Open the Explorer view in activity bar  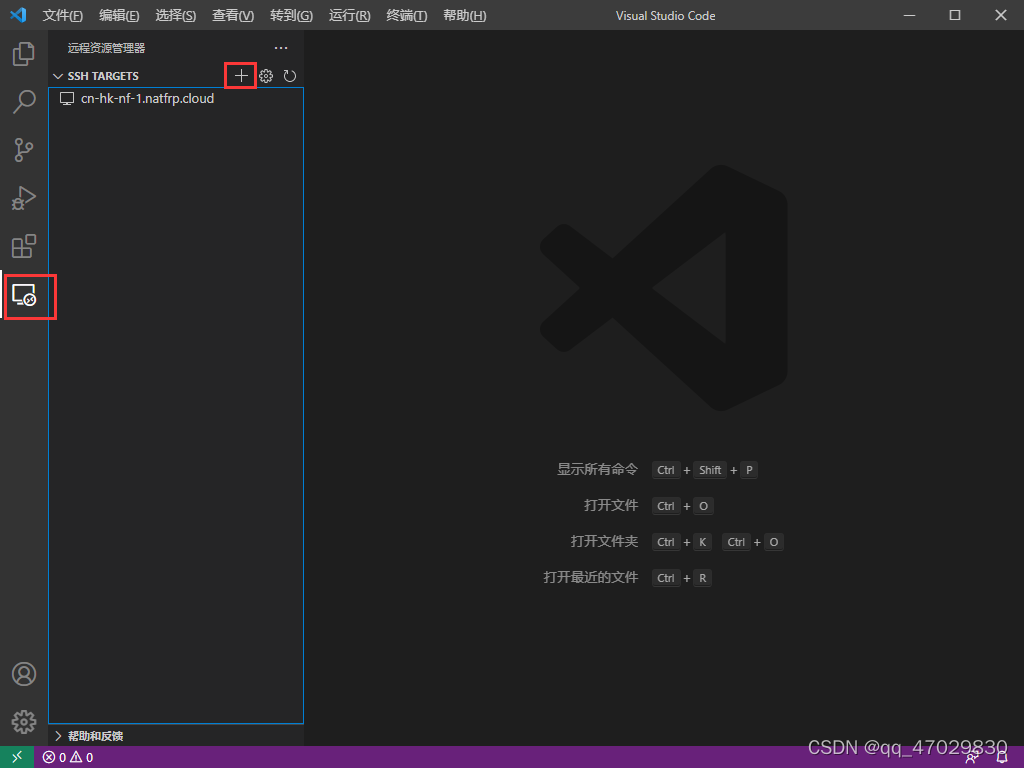[24, 54]
